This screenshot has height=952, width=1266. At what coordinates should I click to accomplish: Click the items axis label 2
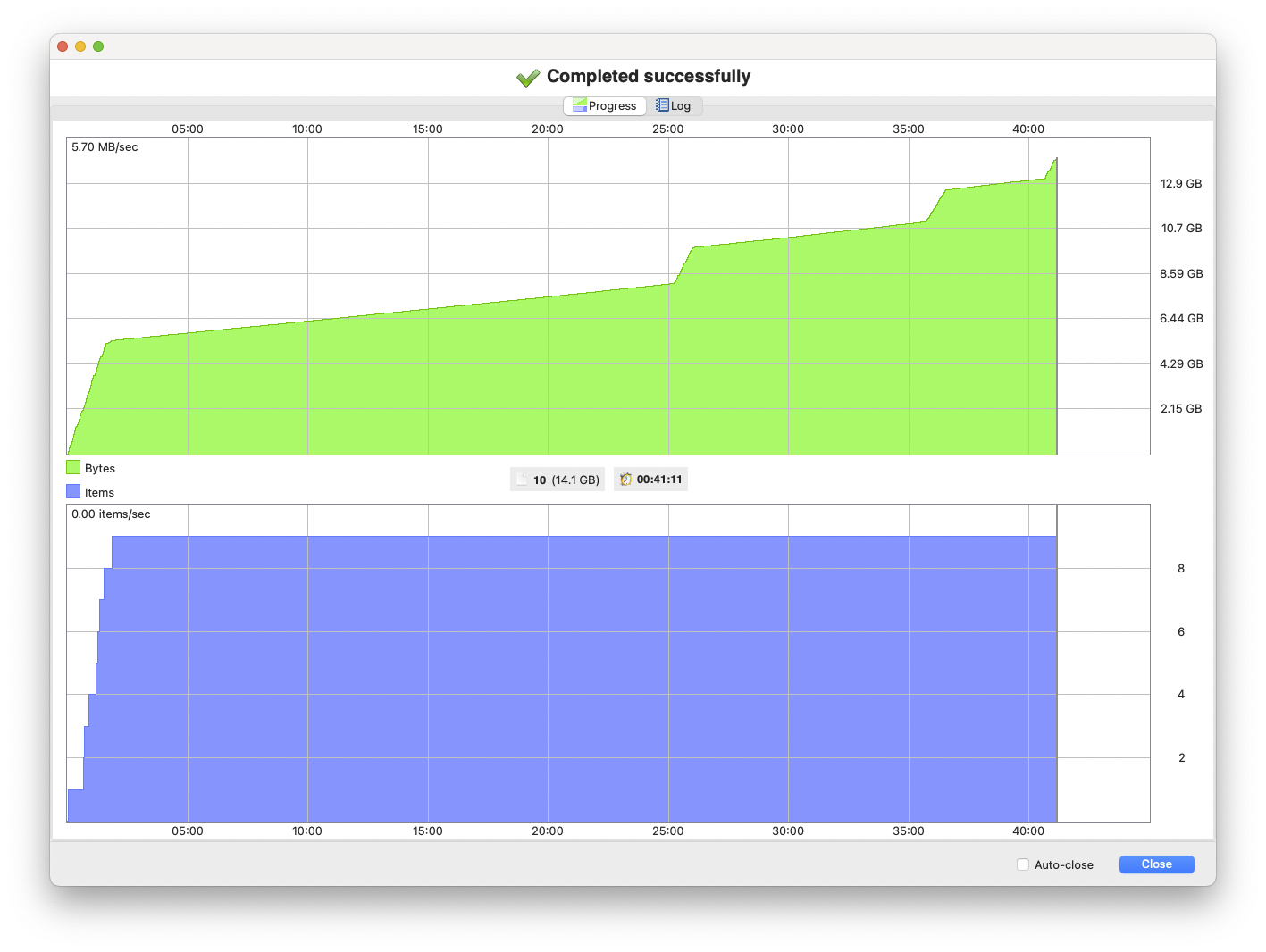(x=1181, y=758)
